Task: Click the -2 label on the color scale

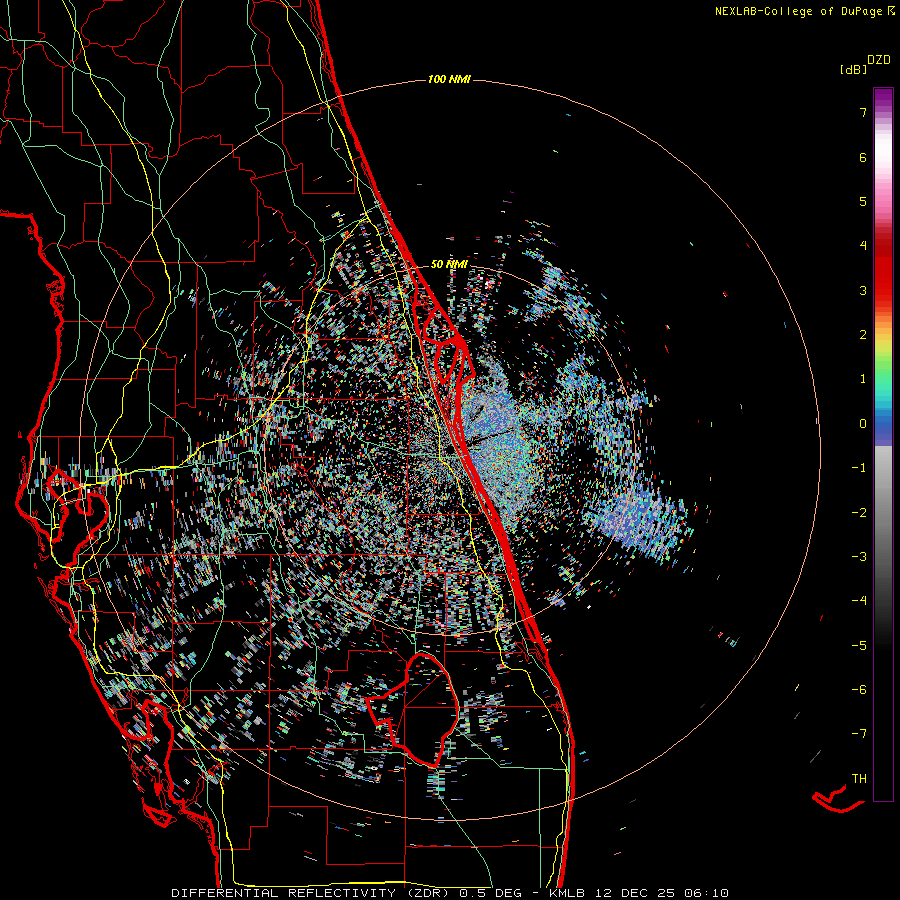Action: click(x=859, y=513)
